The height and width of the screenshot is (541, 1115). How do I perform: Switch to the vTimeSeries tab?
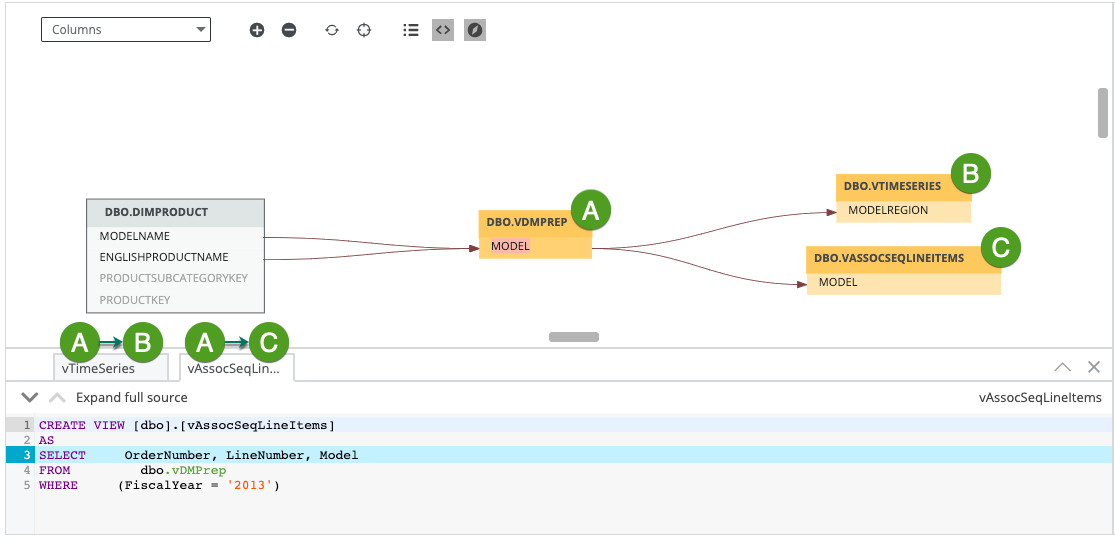[98, 369]
